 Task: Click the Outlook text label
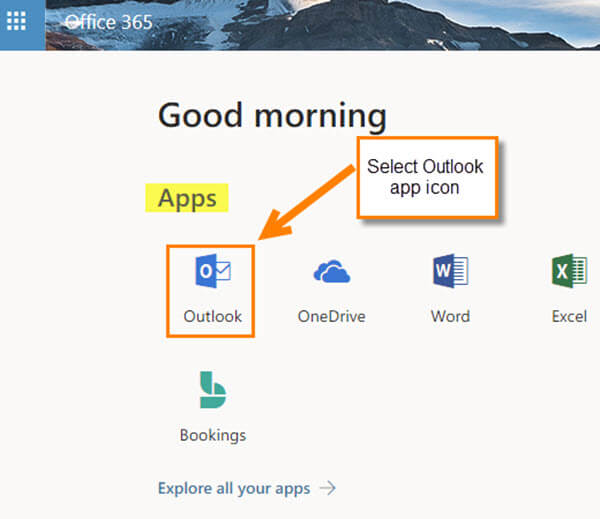pyautogui.click(x=213, y=317)
